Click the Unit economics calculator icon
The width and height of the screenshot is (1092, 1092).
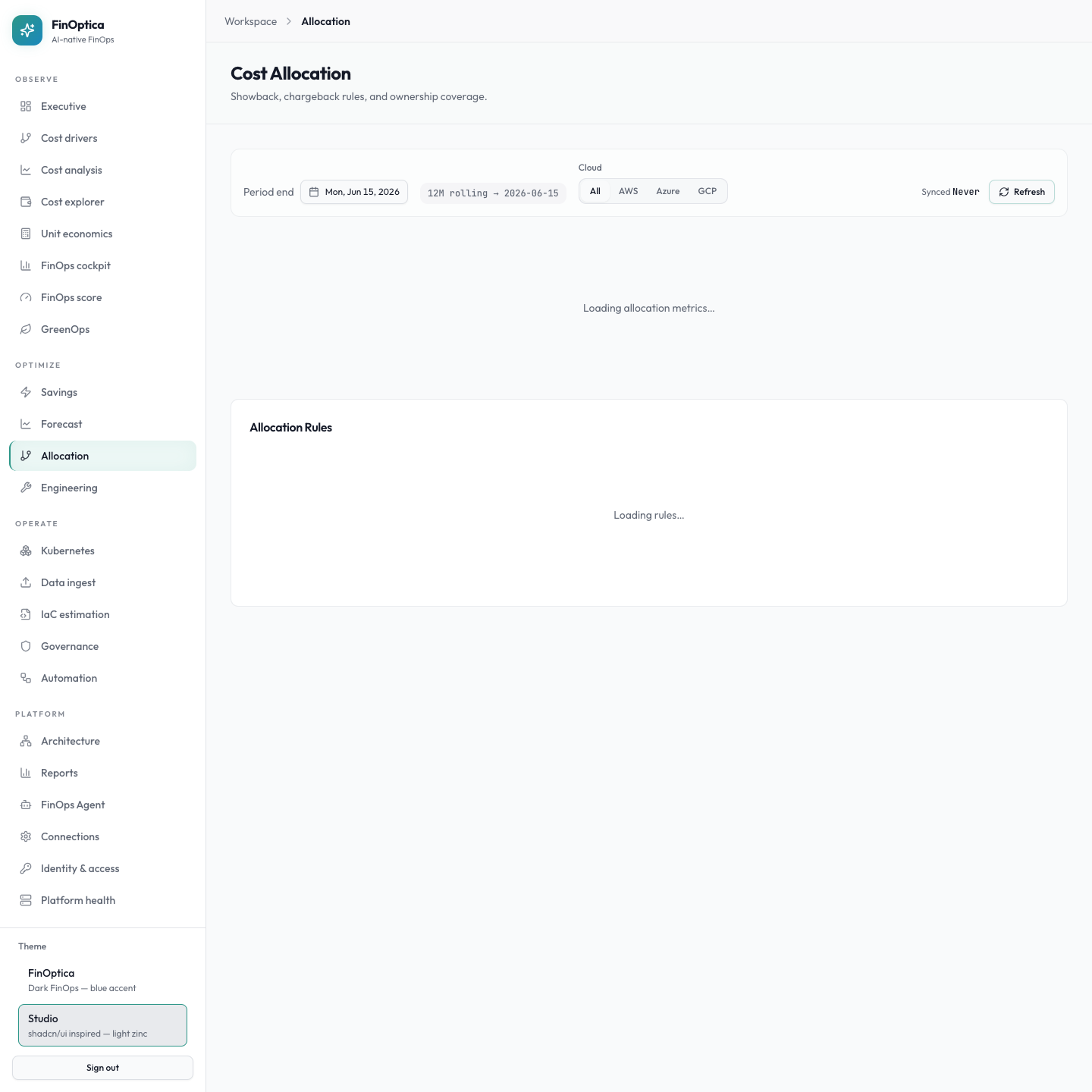[26, 234]
